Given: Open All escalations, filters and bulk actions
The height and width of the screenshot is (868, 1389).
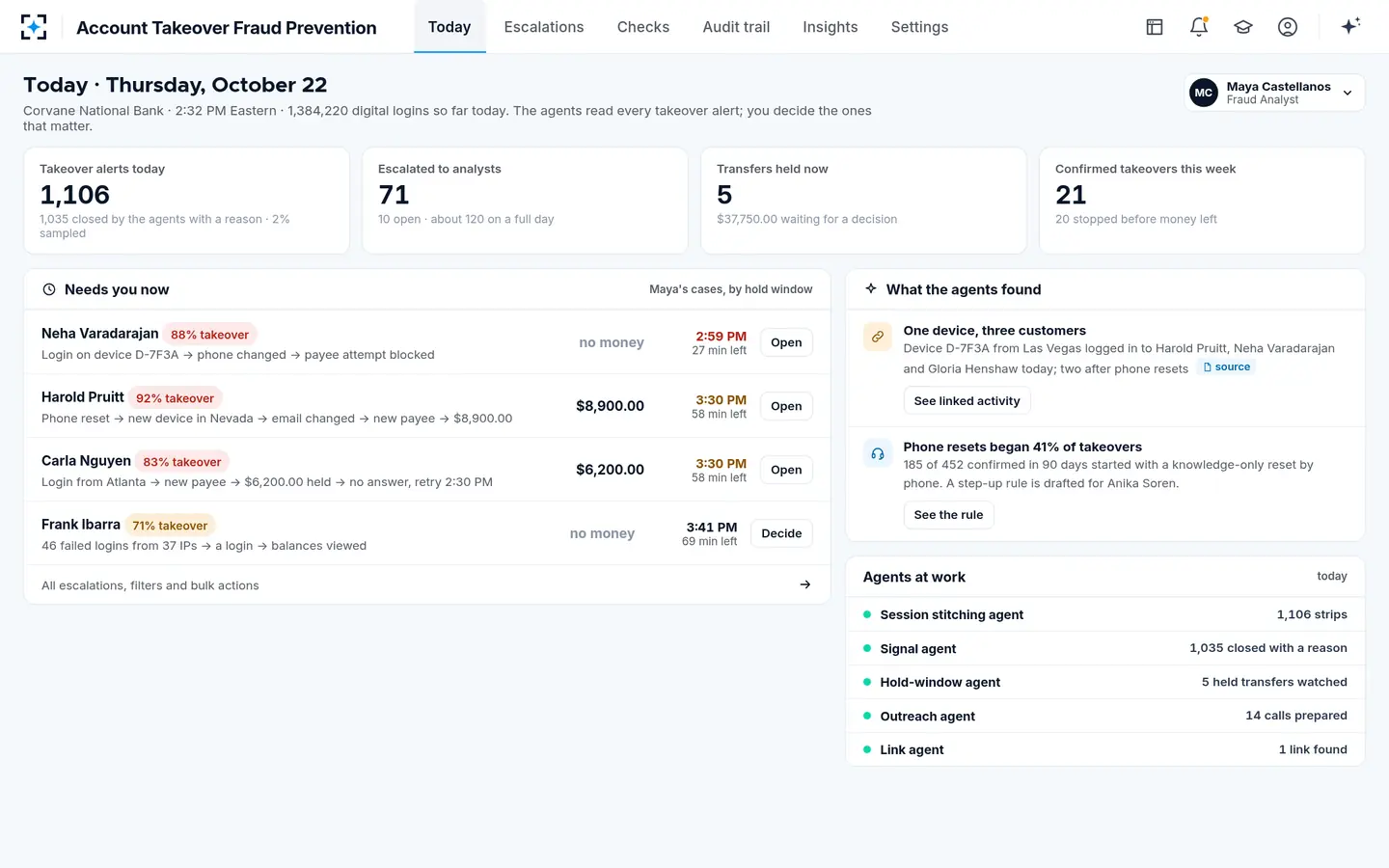Looking at the screenshot, I should tap(427, 584).
